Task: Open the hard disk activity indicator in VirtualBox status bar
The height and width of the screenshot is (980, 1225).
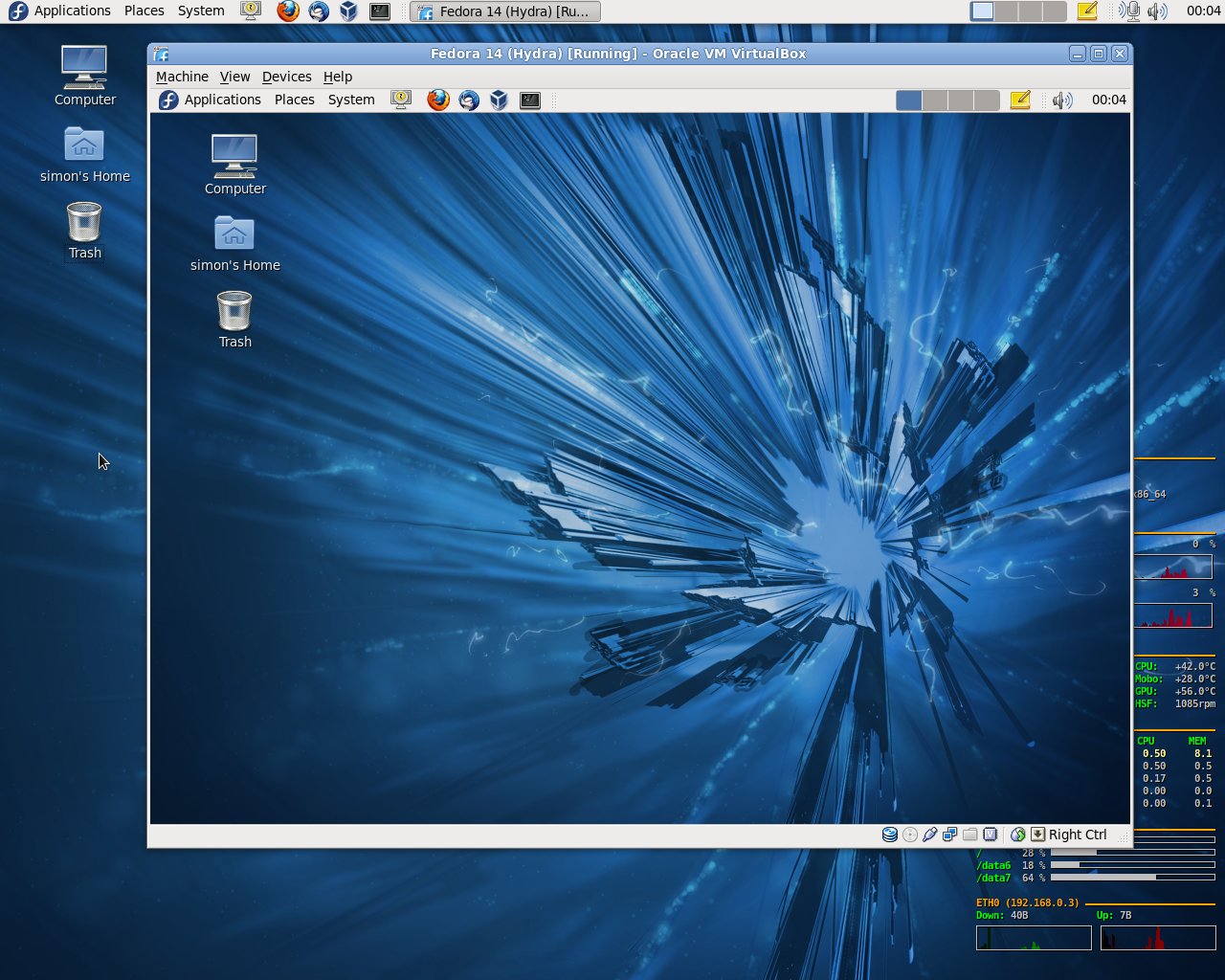Action: [890, 835]
